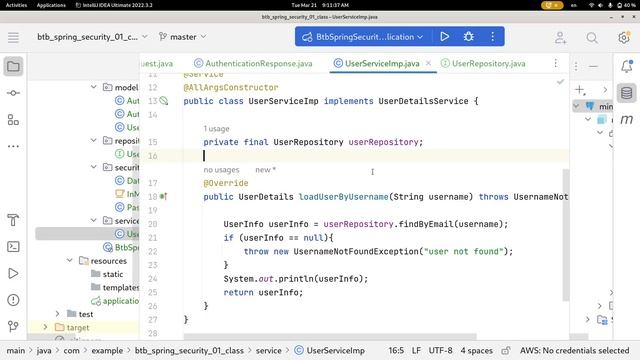Toggle the read-only lock in status bar
The width and height of the screenshot is (640, 360).
pyautogui.click(x=506, y=351)
